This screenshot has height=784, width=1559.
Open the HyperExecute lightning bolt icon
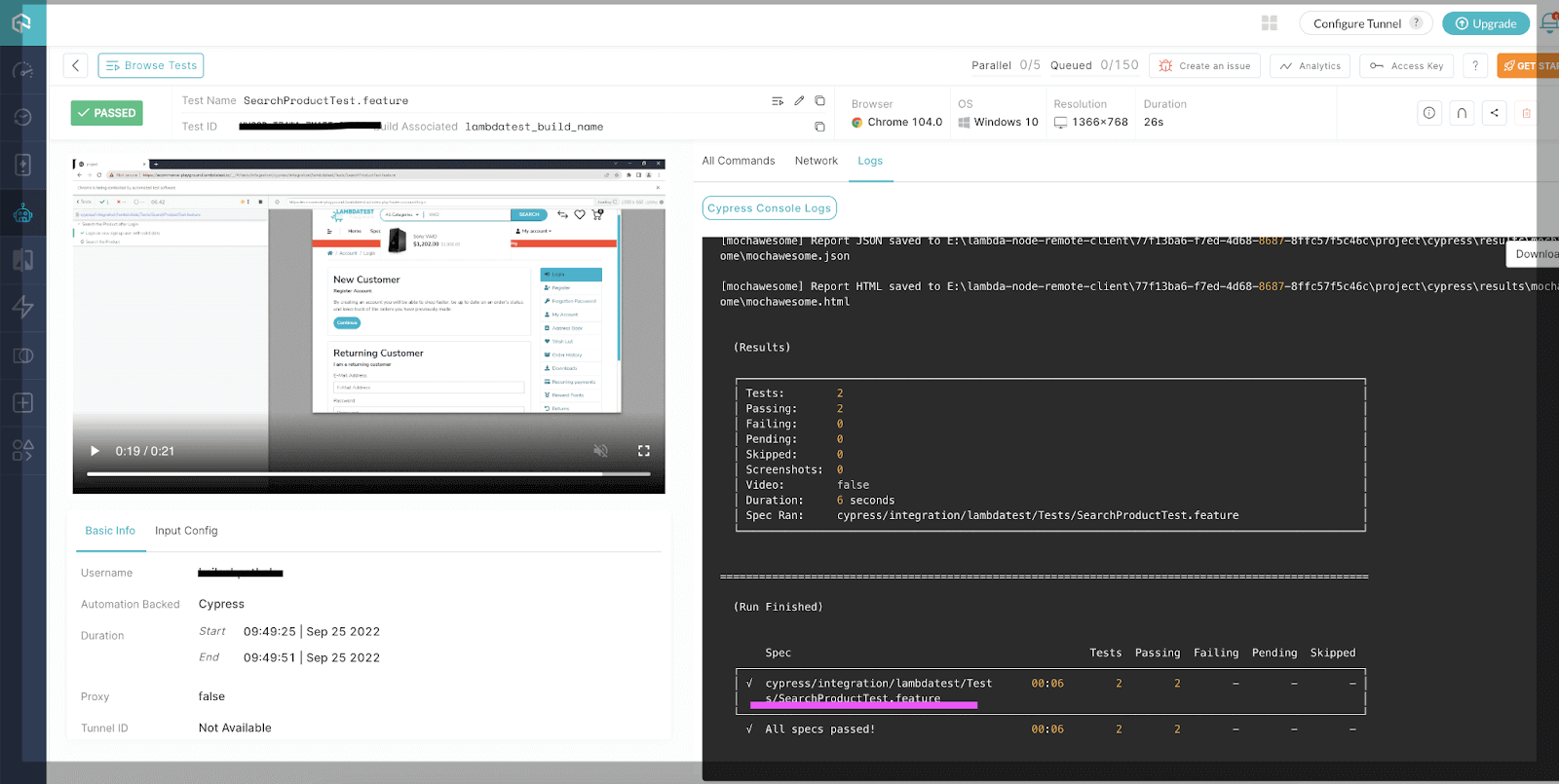click(x=23, y=307)
